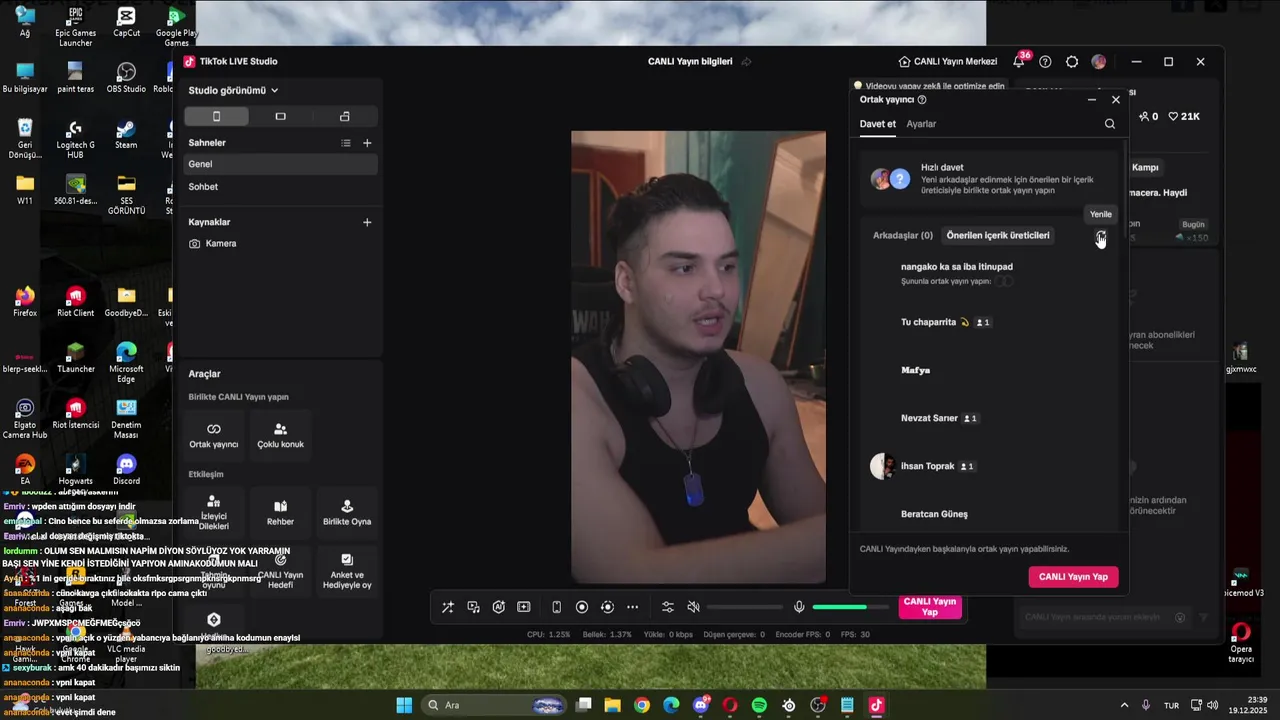Screen dimensions: 1280x720
Task: Open the Birlikte Oyna tool
Action: click(347, 513)
